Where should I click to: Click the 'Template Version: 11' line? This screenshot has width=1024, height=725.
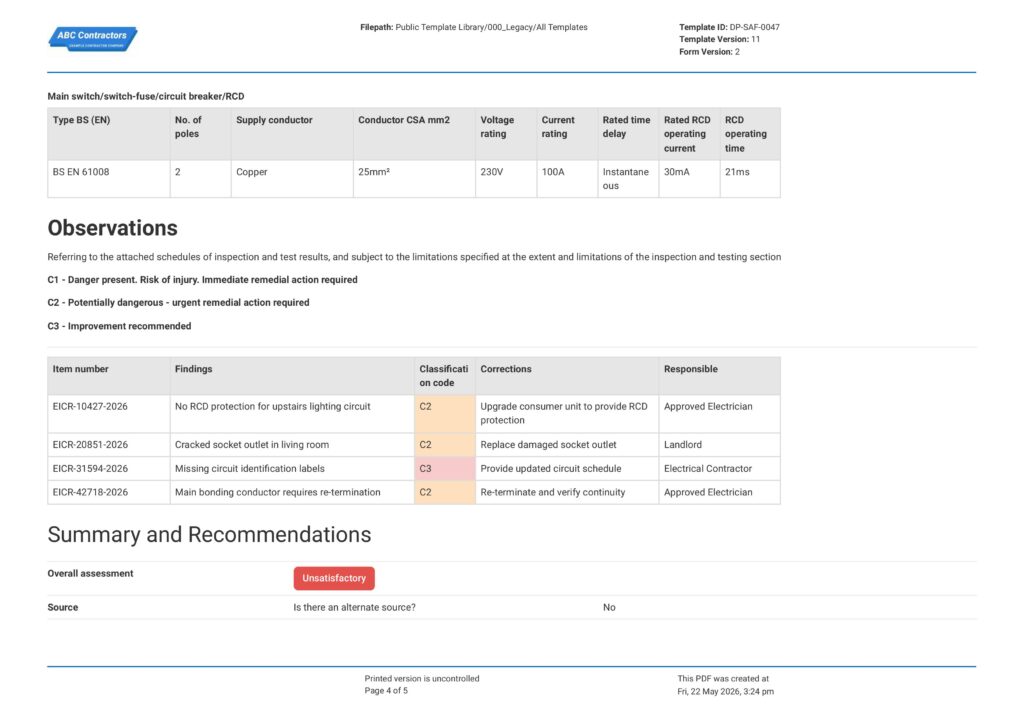click(x=719, y=39)
